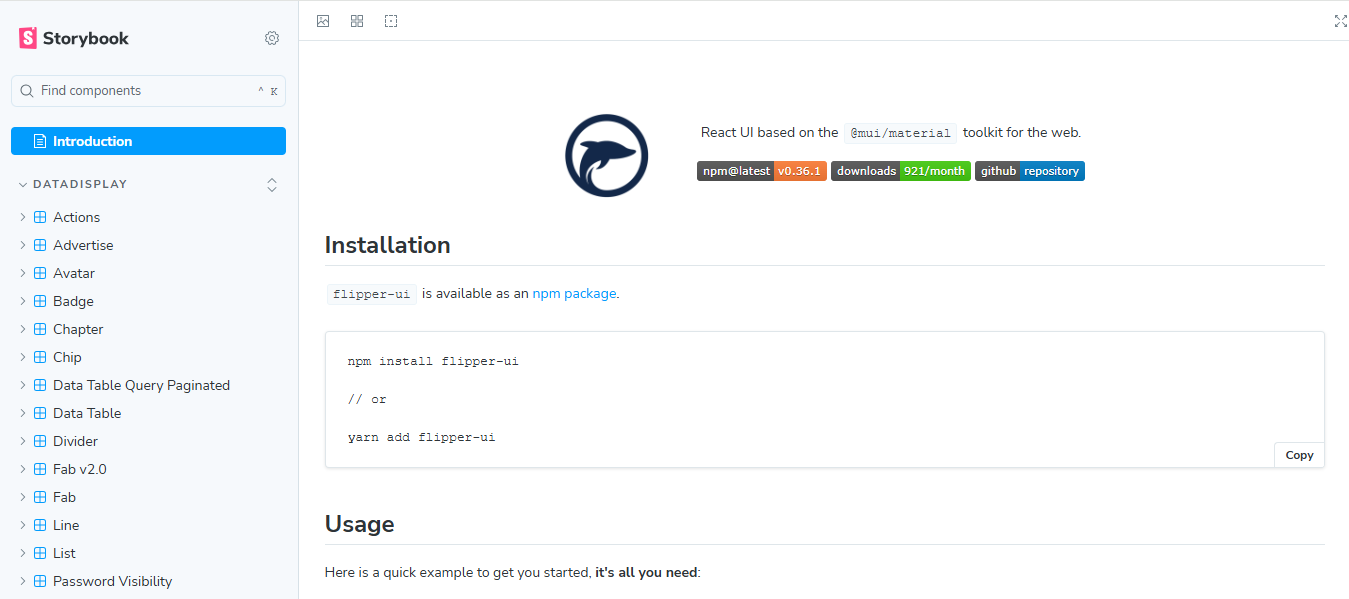Viewport: 1349px width, 599px height.
Task: Click the Line component grid icon
Action: click(x=40, y=525)
